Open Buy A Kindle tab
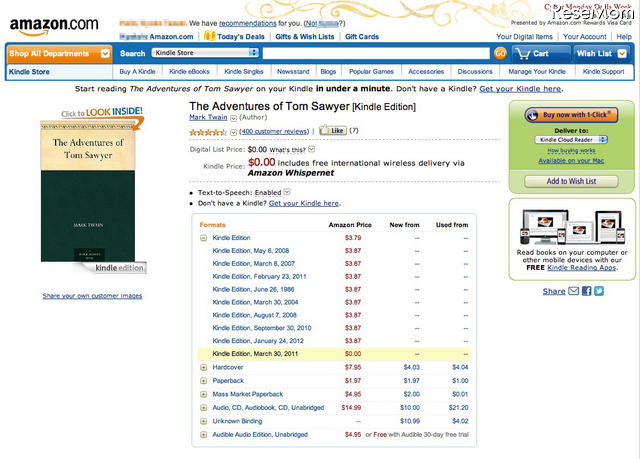This screenshot has width=640, height=459. pos(137,71)
